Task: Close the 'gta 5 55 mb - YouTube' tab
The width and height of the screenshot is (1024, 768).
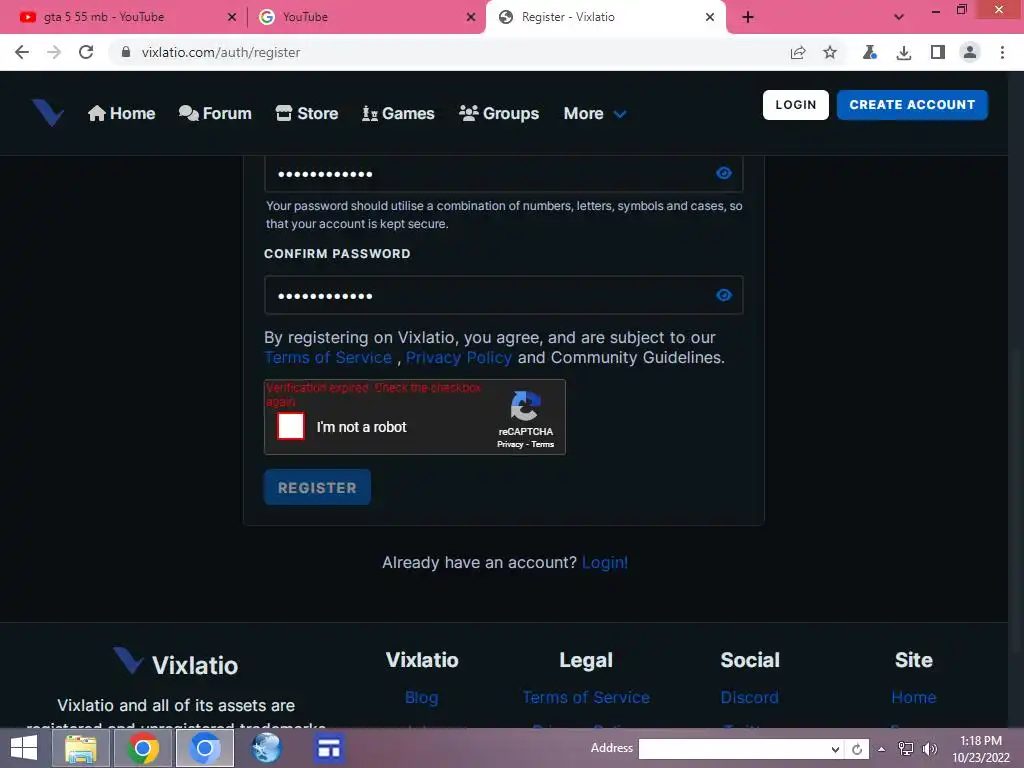Action: 232,17
